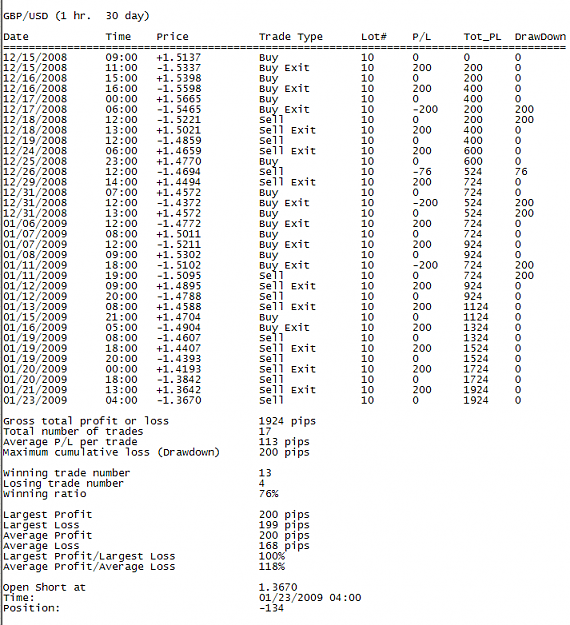Click 'Maximum cumulative loss (Drawdown)' label
The width and height of the screenshot is (570, 625).
point(111,452)
